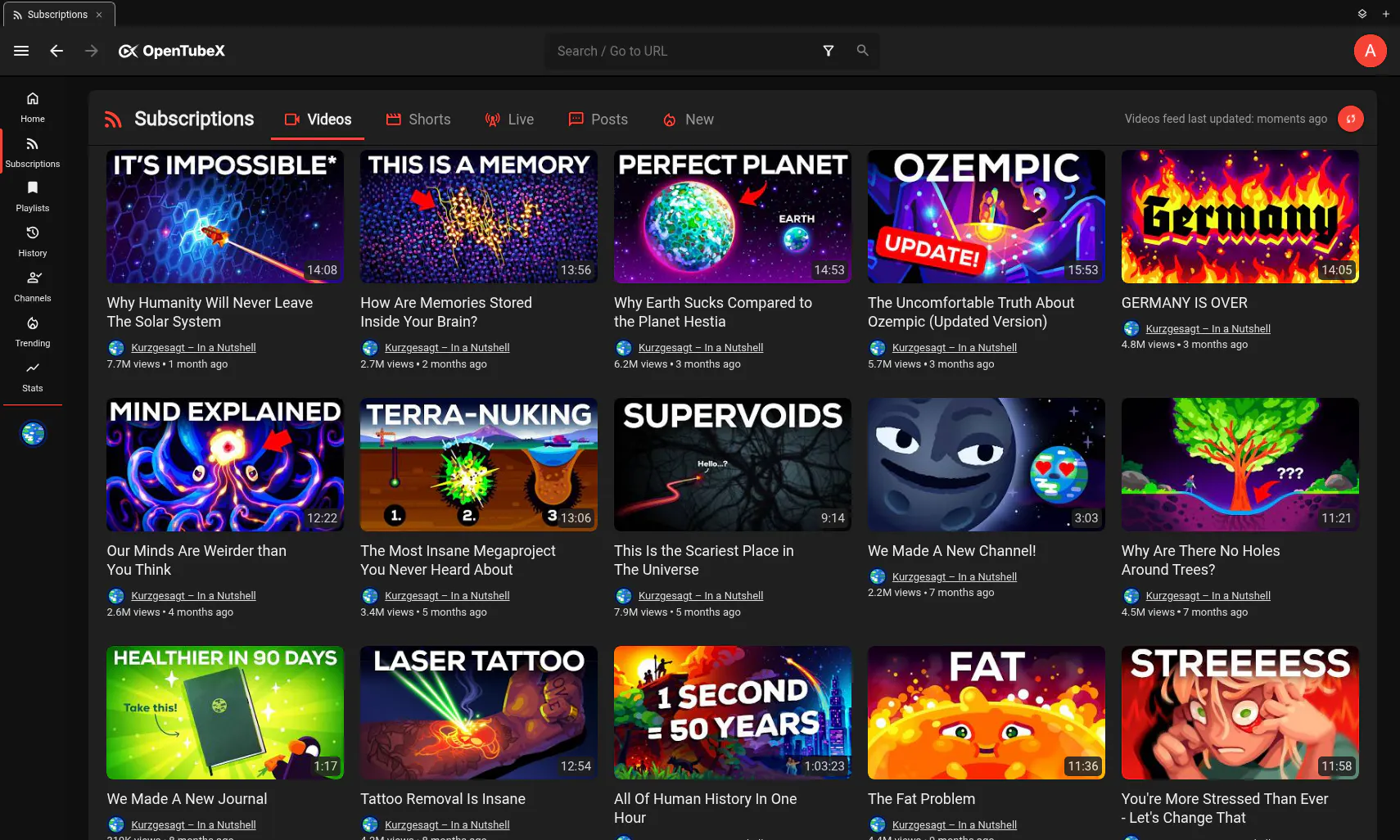
Task: Select the Subscriptions window tab
Action: pos(59,15)
